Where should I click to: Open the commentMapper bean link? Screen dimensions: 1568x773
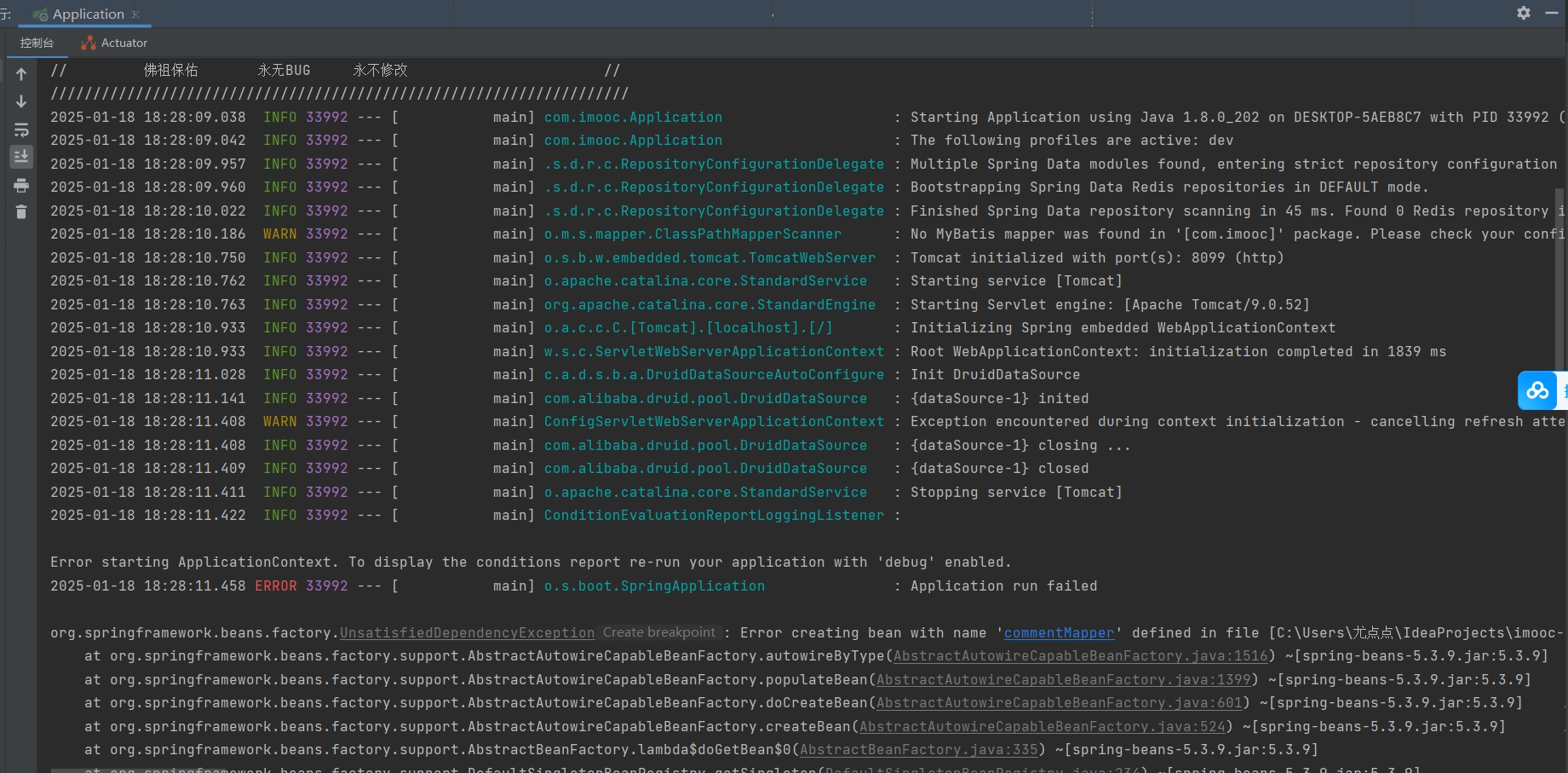pos(1059,633)
